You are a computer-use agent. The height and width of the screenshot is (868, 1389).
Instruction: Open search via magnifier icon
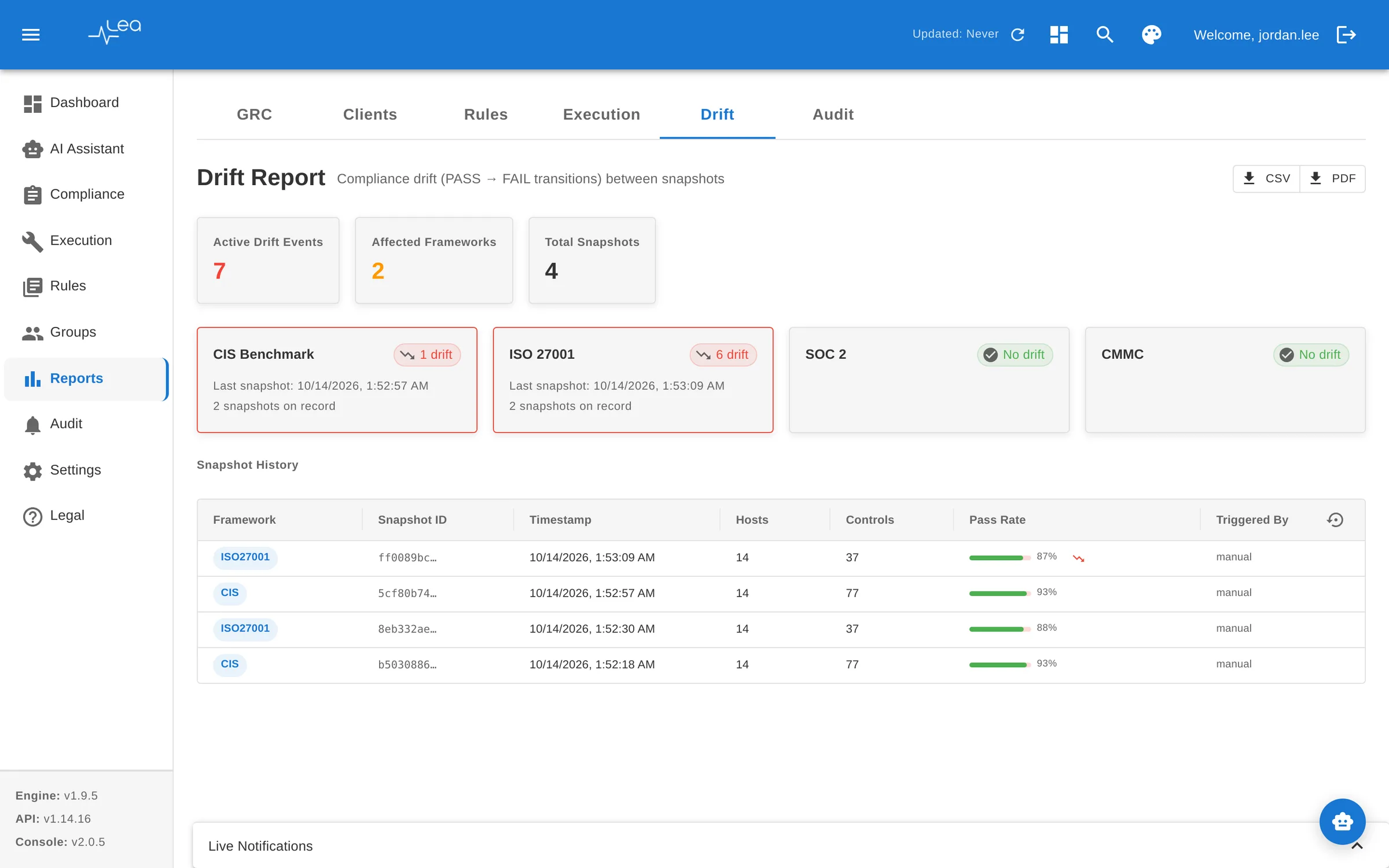1104,35
